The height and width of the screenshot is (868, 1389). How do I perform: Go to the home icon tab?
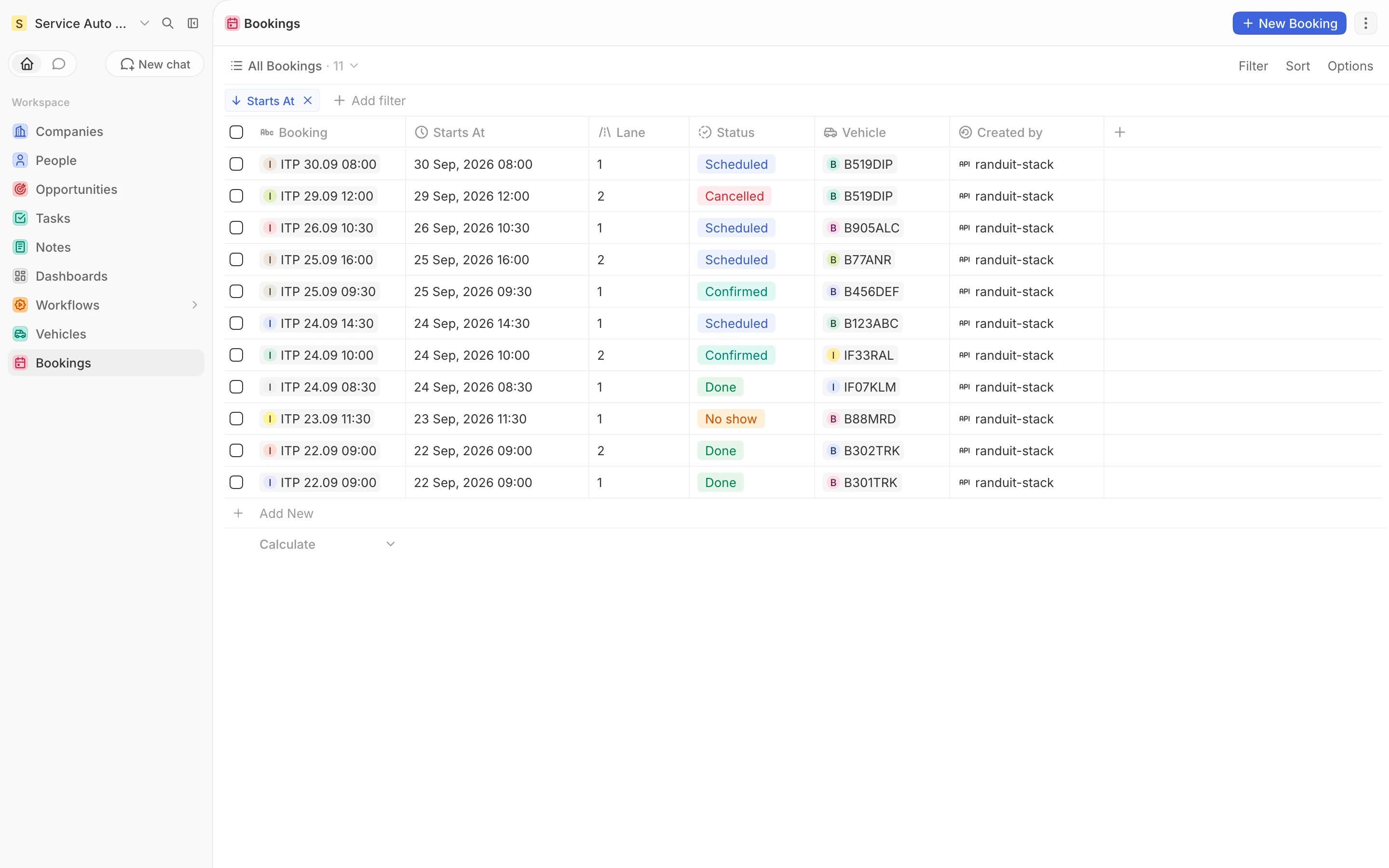(27, 64)
